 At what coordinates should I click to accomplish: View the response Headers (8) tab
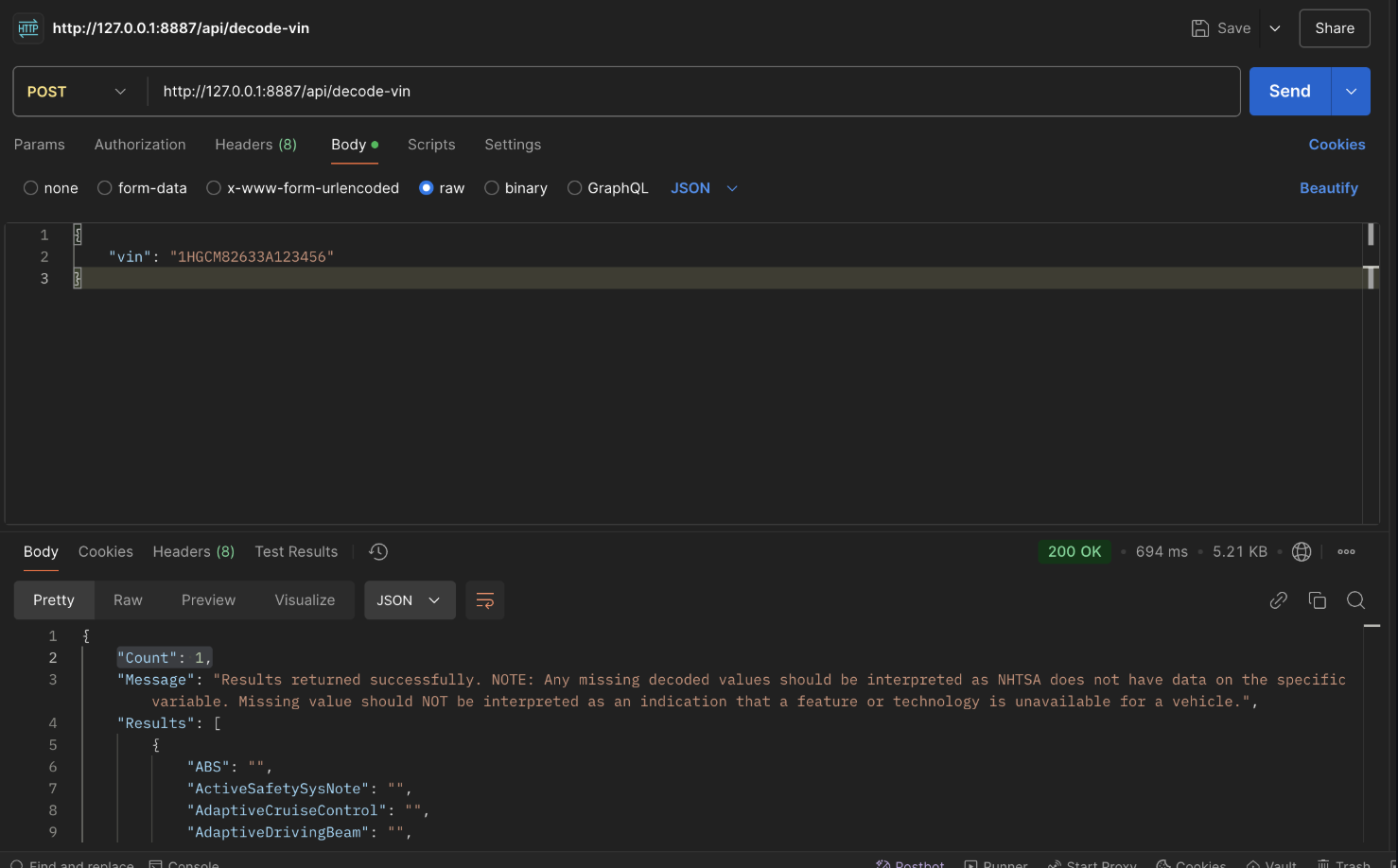coord(194,552)
